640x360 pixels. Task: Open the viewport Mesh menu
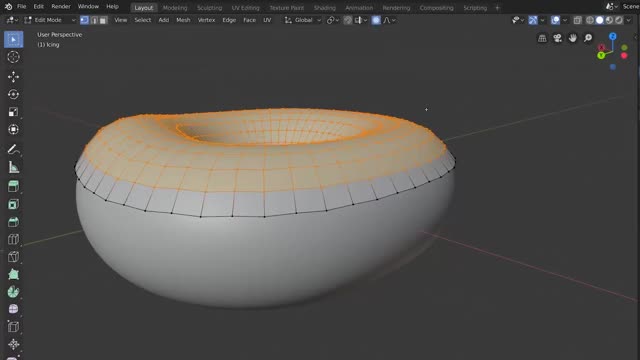point(183,20)
